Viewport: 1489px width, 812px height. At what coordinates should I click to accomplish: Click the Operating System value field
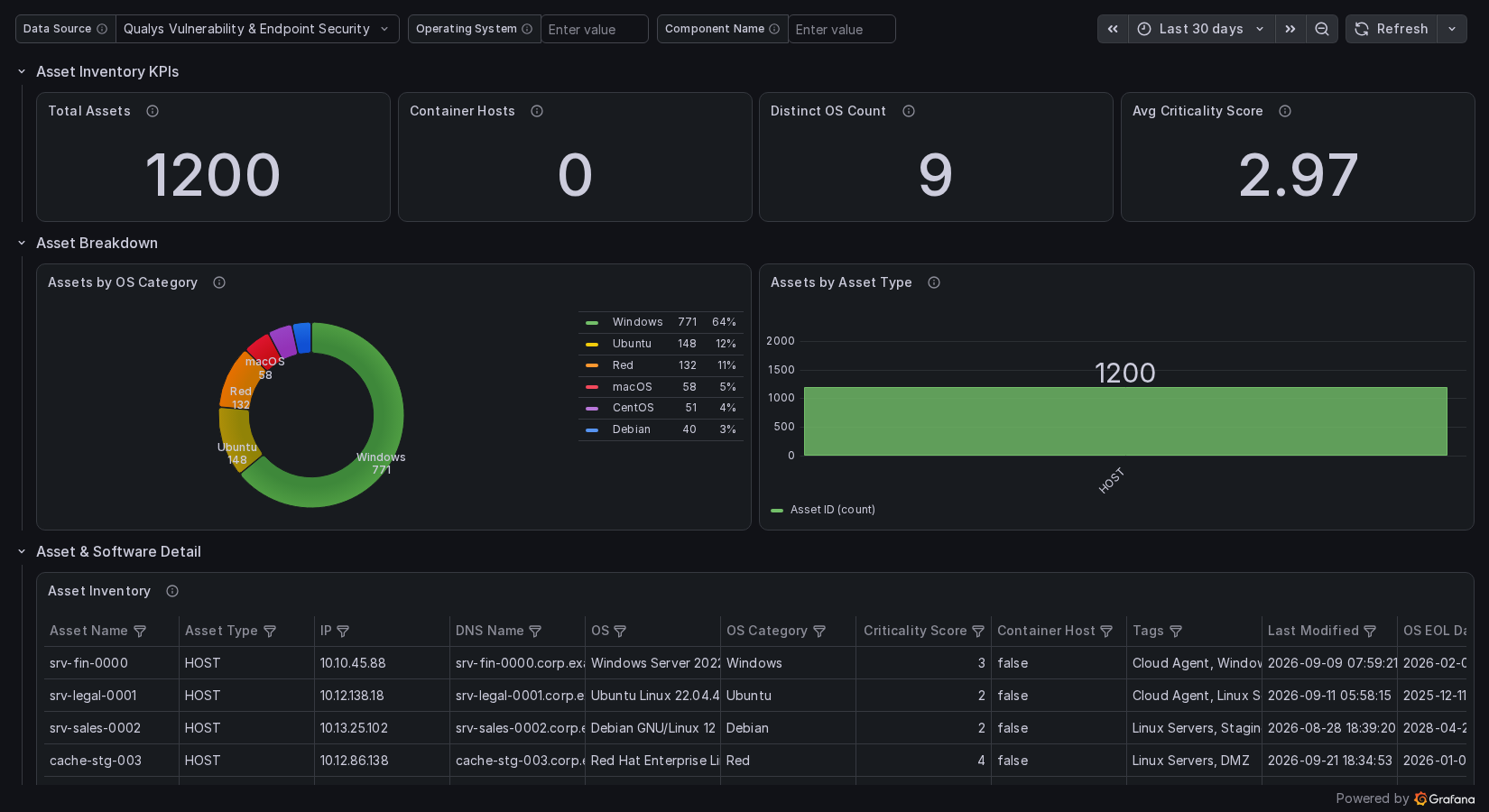[595, 29]
